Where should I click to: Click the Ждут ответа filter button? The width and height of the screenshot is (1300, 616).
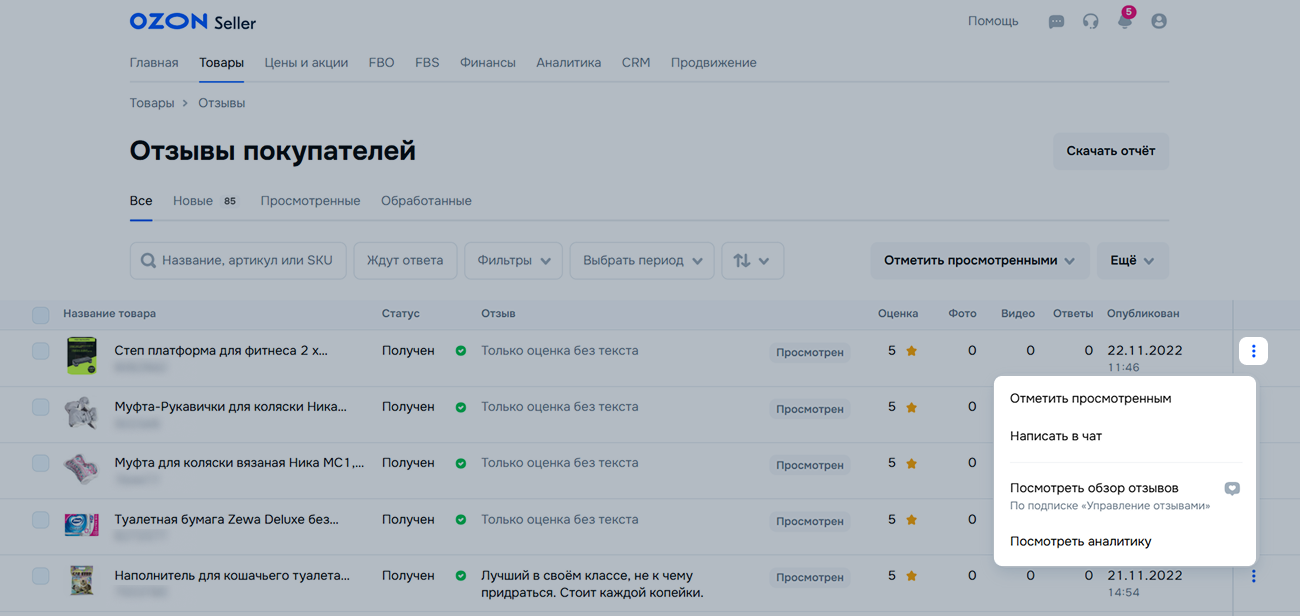point(405,261)
